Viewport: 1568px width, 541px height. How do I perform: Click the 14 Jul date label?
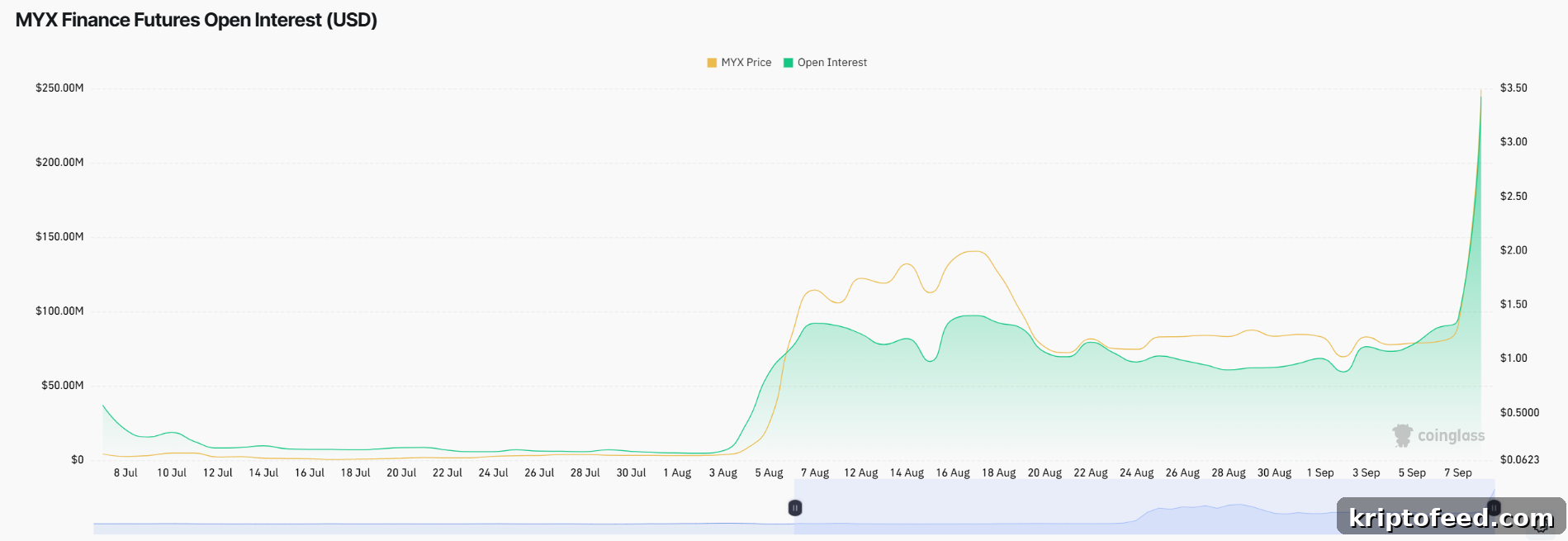click(x=263, y=473)
